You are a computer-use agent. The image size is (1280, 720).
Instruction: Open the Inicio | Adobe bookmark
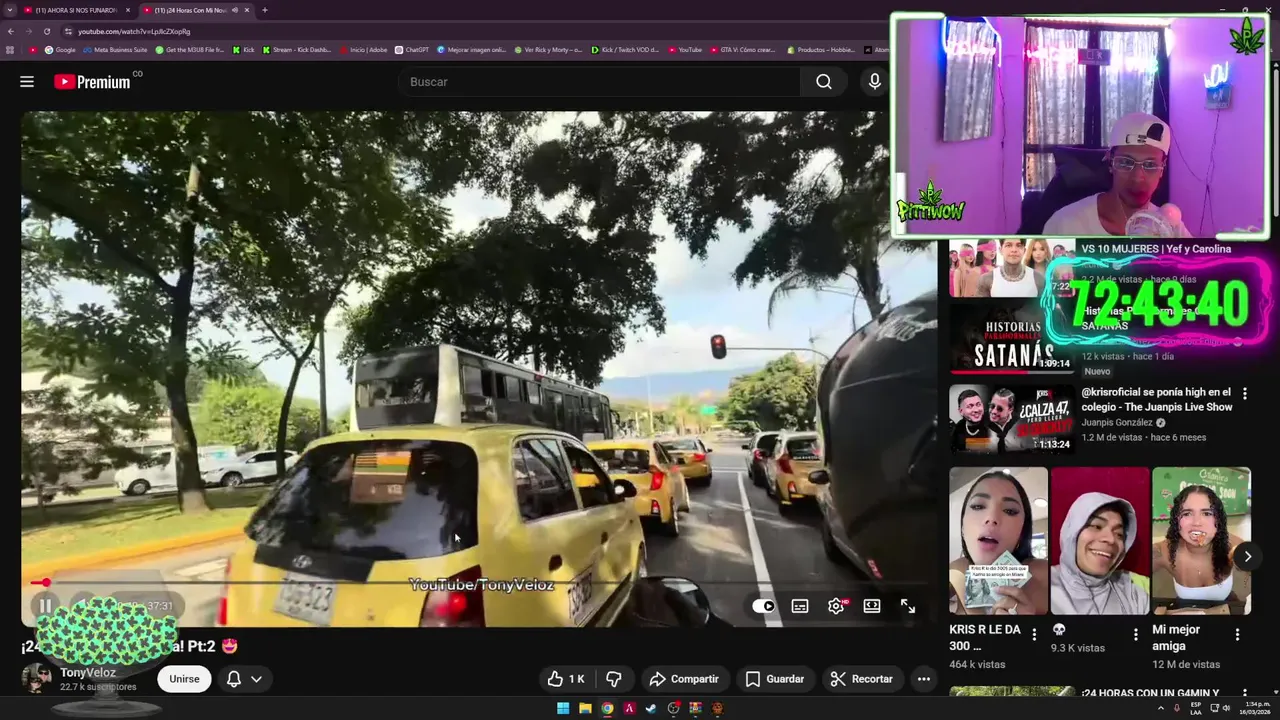pyautogui.click(x=364, y=50)
